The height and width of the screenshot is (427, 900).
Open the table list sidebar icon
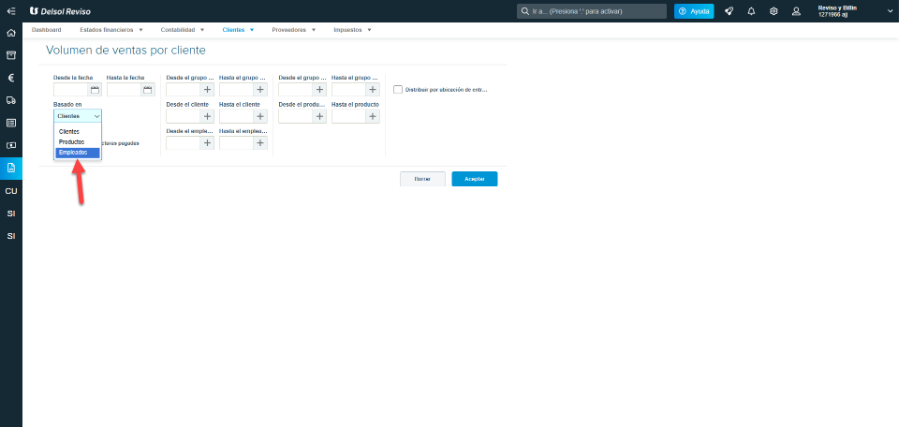pyautogui.click(x=11, y=123)
